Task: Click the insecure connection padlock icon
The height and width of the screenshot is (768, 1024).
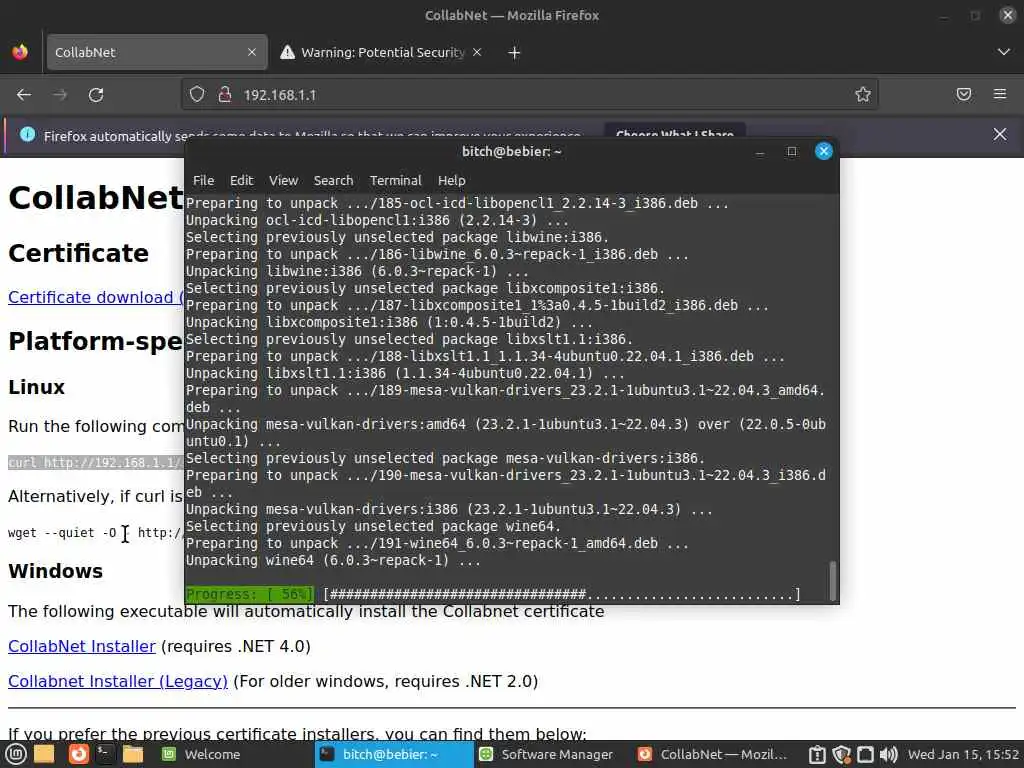Action: click(x=225, y=95)
